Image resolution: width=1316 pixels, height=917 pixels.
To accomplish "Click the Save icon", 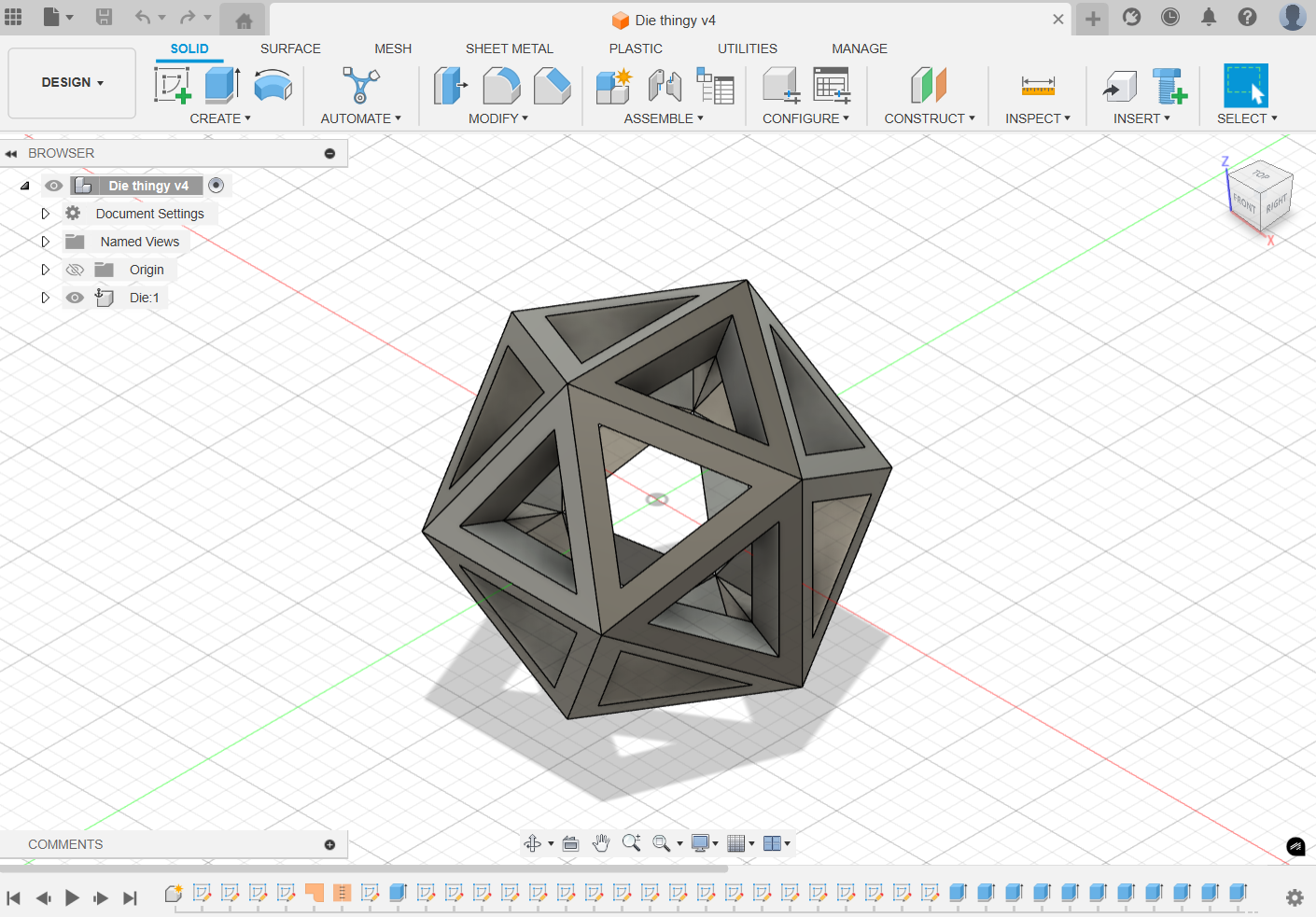I will [x=105, y=17].
